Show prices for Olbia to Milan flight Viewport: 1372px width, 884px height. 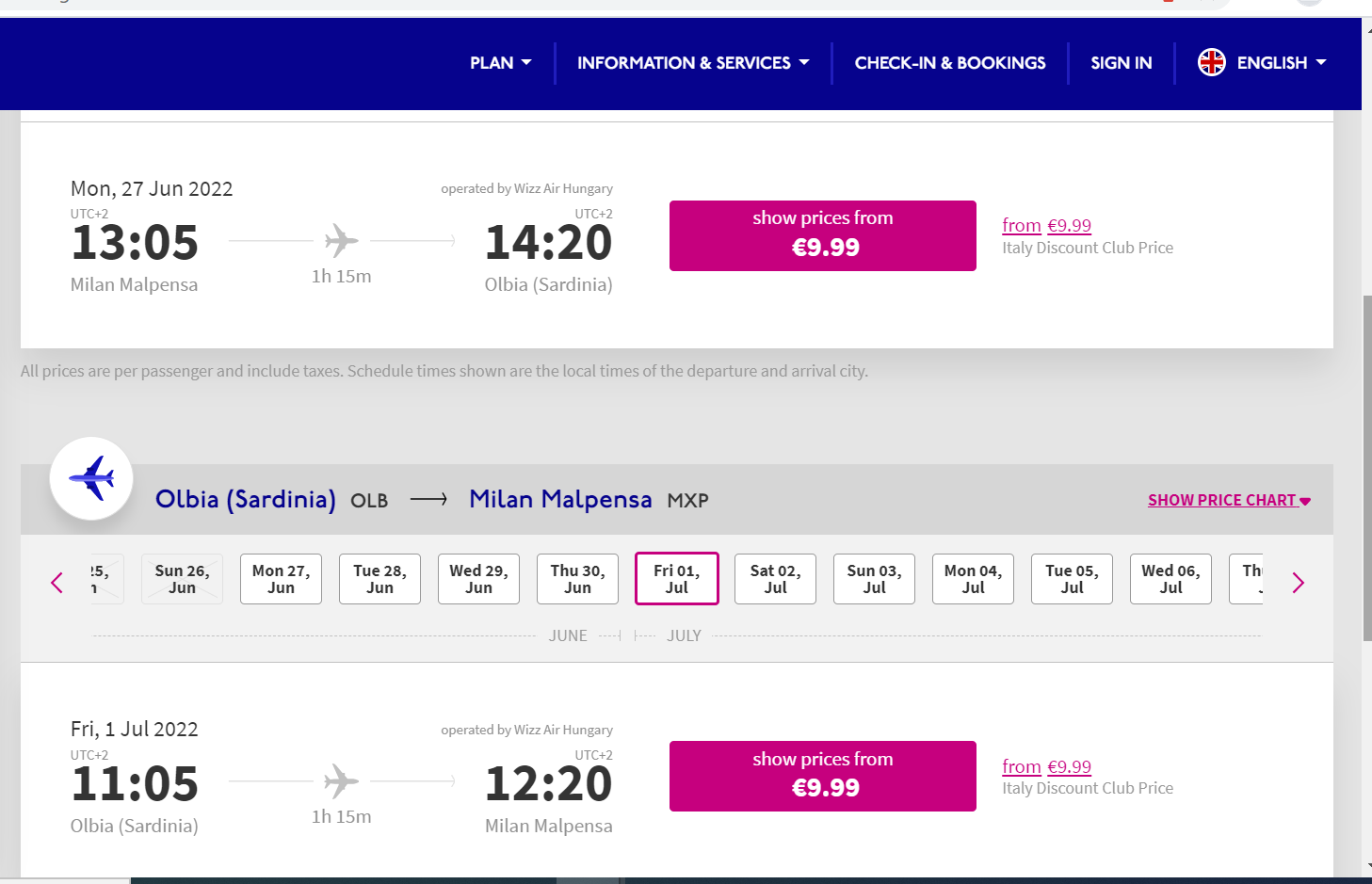point(823,776)
